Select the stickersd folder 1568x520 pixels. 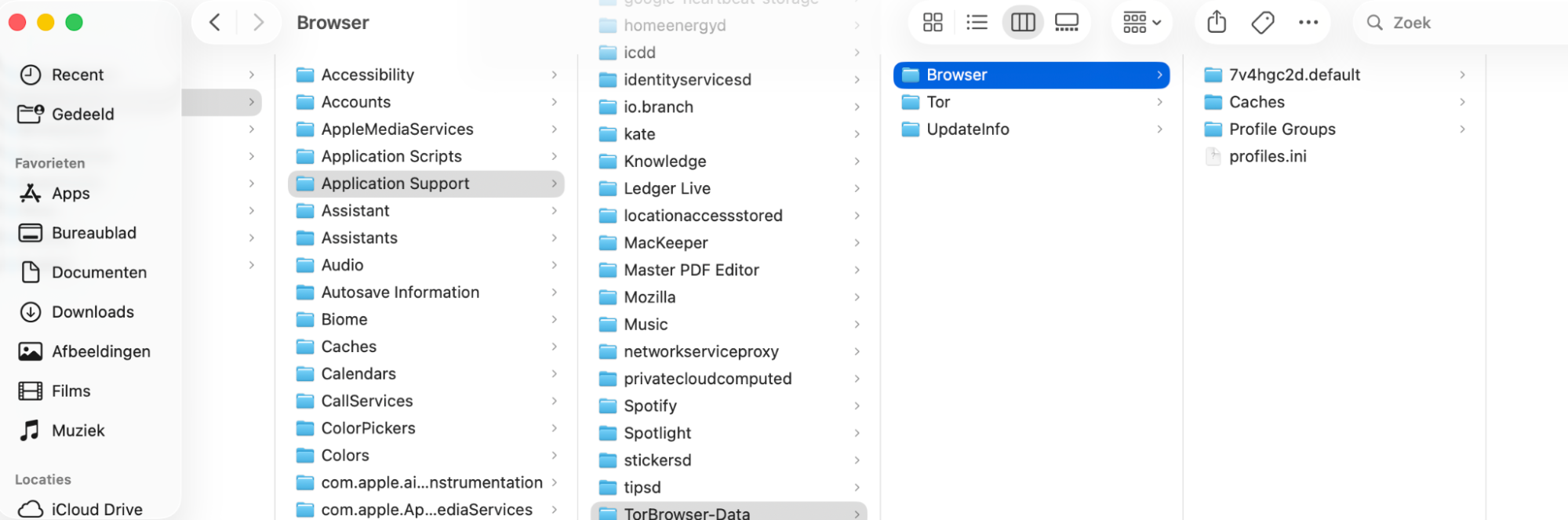(729, 460)
